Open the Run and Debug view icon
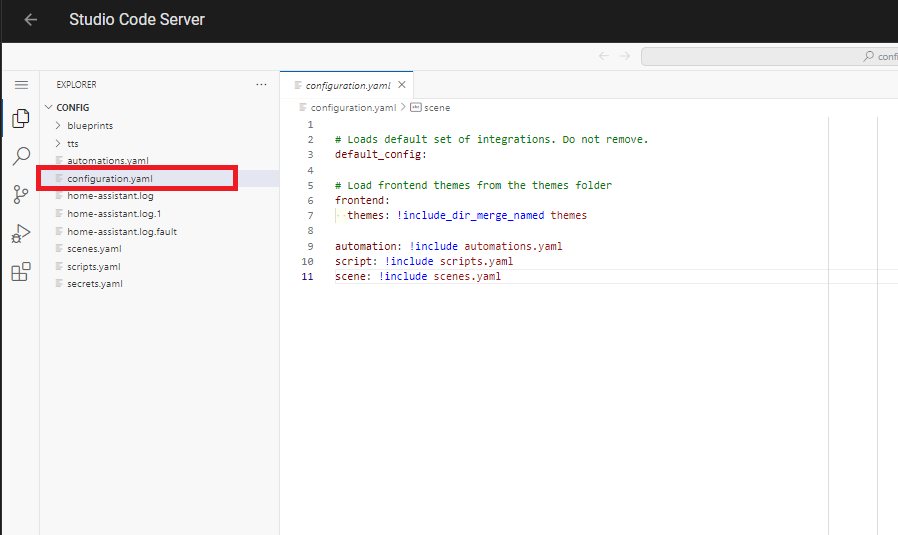 point(21,233)
